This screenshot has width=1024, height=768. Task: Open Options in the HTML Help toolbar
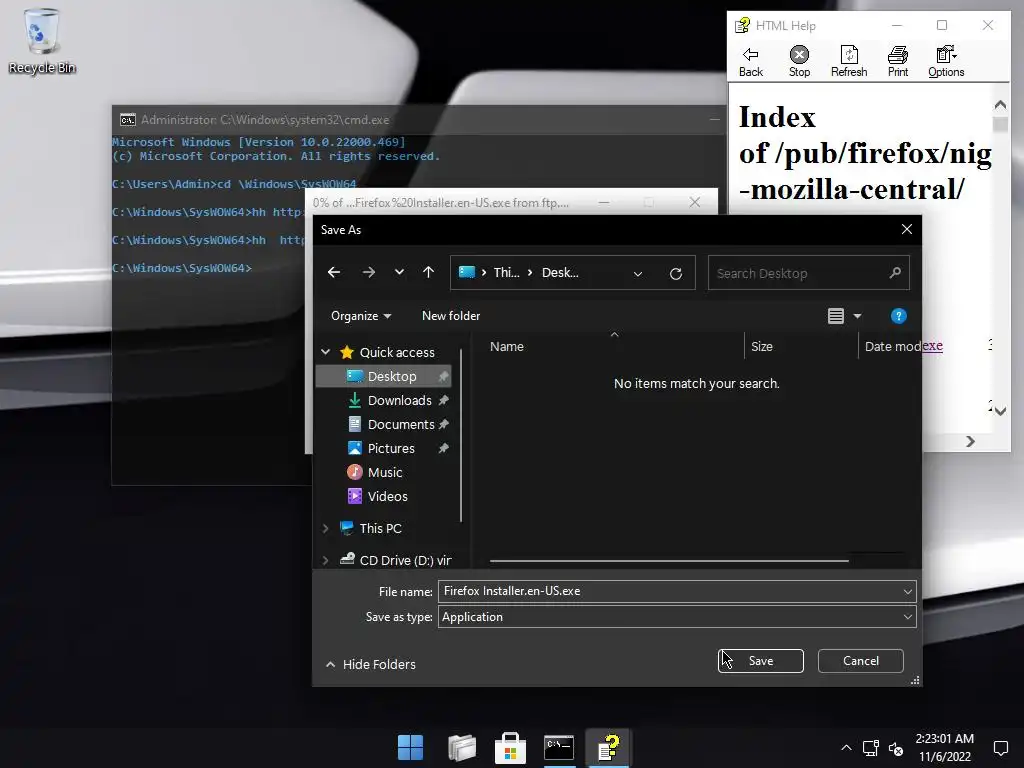(946, 62)
